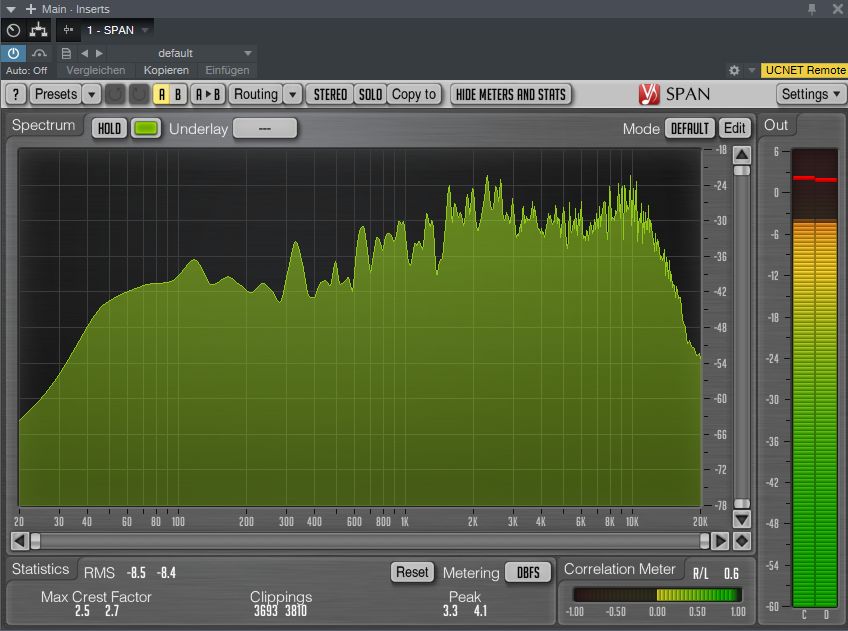Toggle the Spectrum HOLD button
The width and height of the screenshot is (848, 631).
[x=109, y=129]
